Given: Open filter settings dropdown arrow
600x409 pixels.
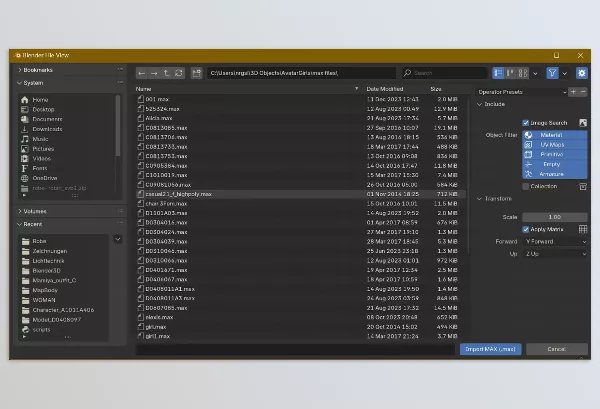Looking at the screenshot, I should [x=565, y=73].
